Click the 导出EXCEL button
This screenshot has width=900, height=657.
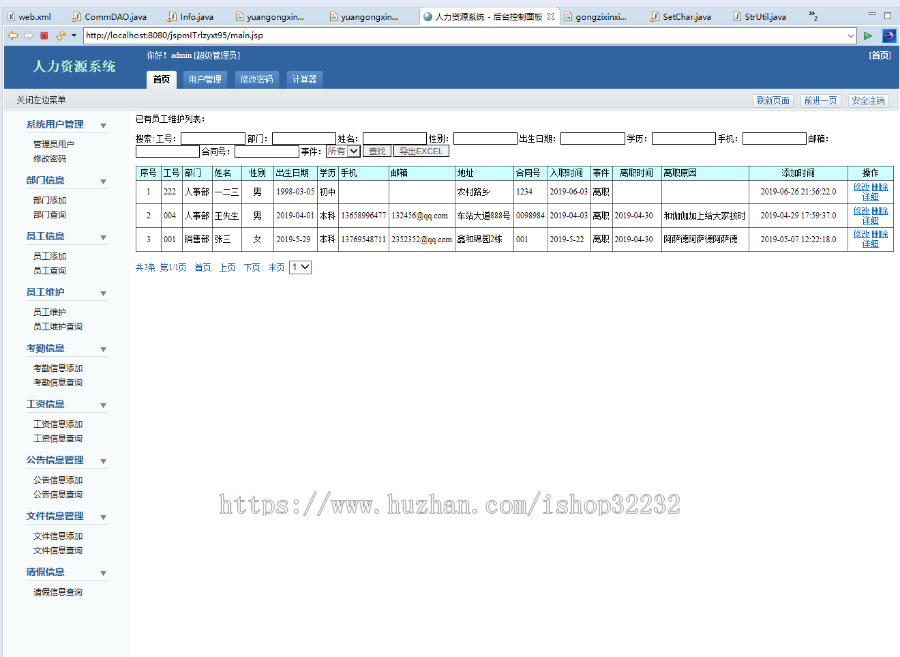421,151
